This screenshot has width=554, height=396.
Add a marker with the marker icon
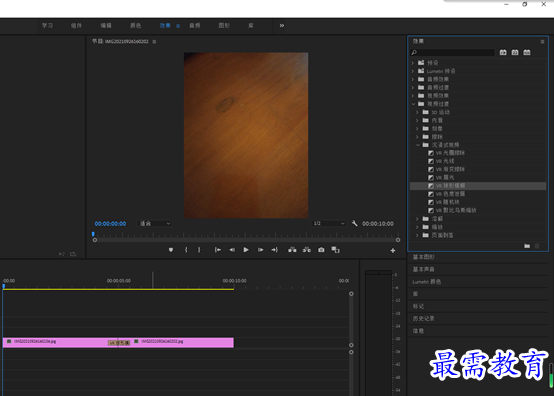[x=171, y=250]
